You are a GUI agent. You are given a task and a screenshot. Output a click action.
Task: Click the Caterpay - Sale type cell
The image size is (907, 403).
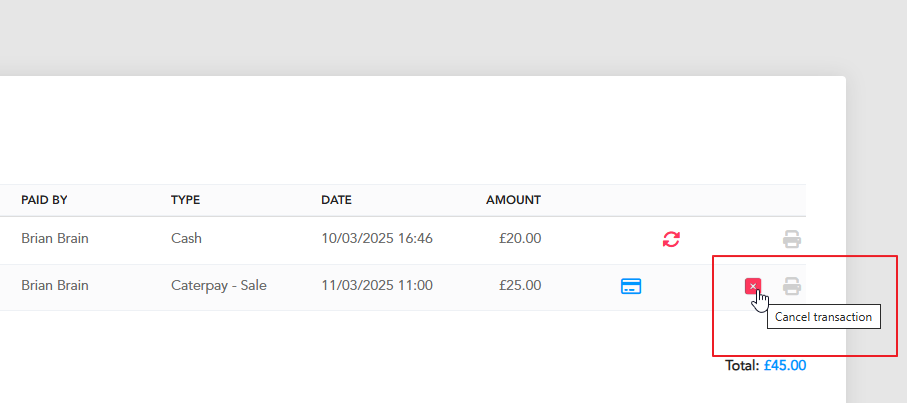click(x=219, y=286)
